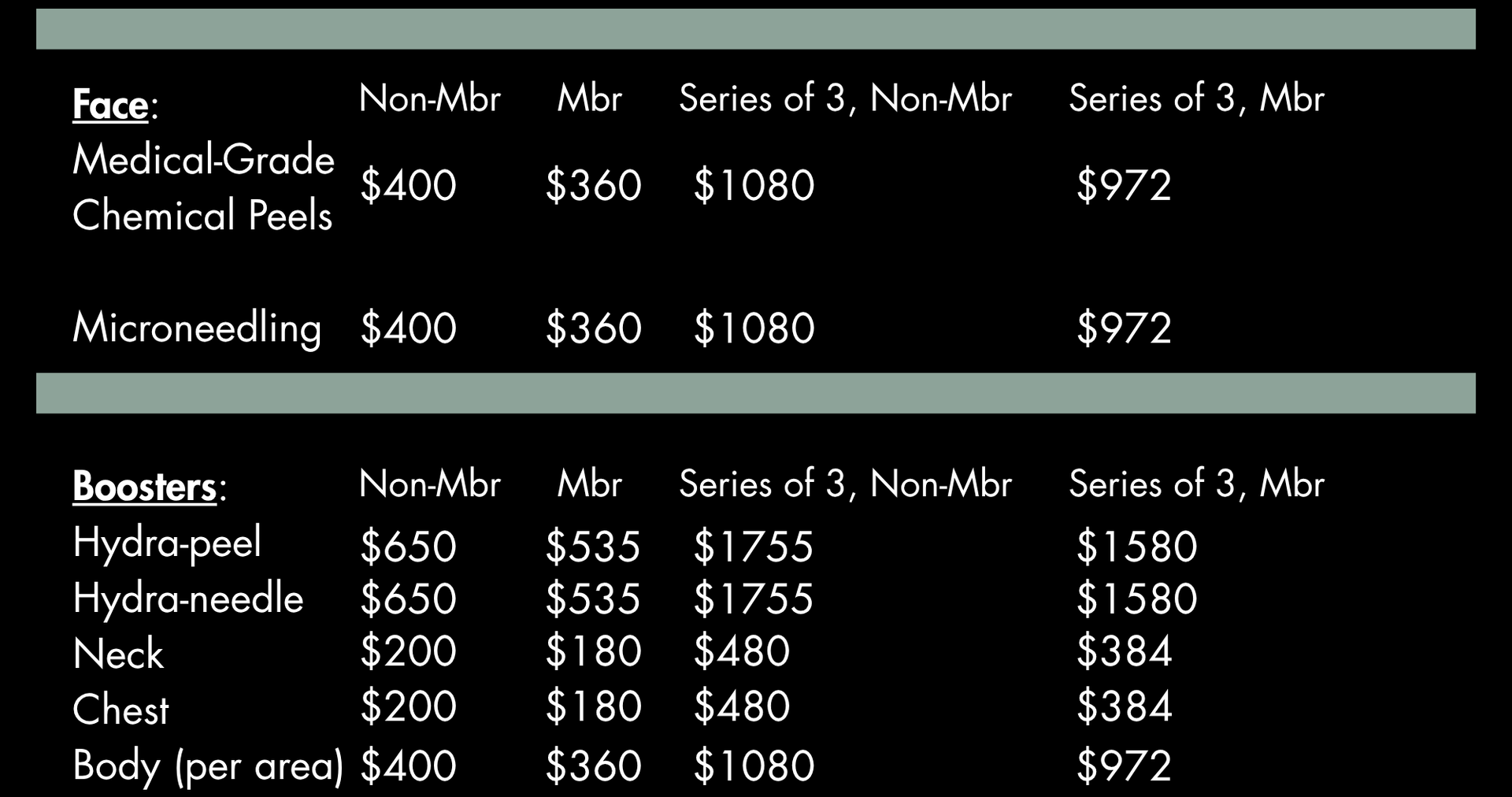
Task: Click Face section's Series of 3, Non-Mbr header
Action: tap(845, 99)
